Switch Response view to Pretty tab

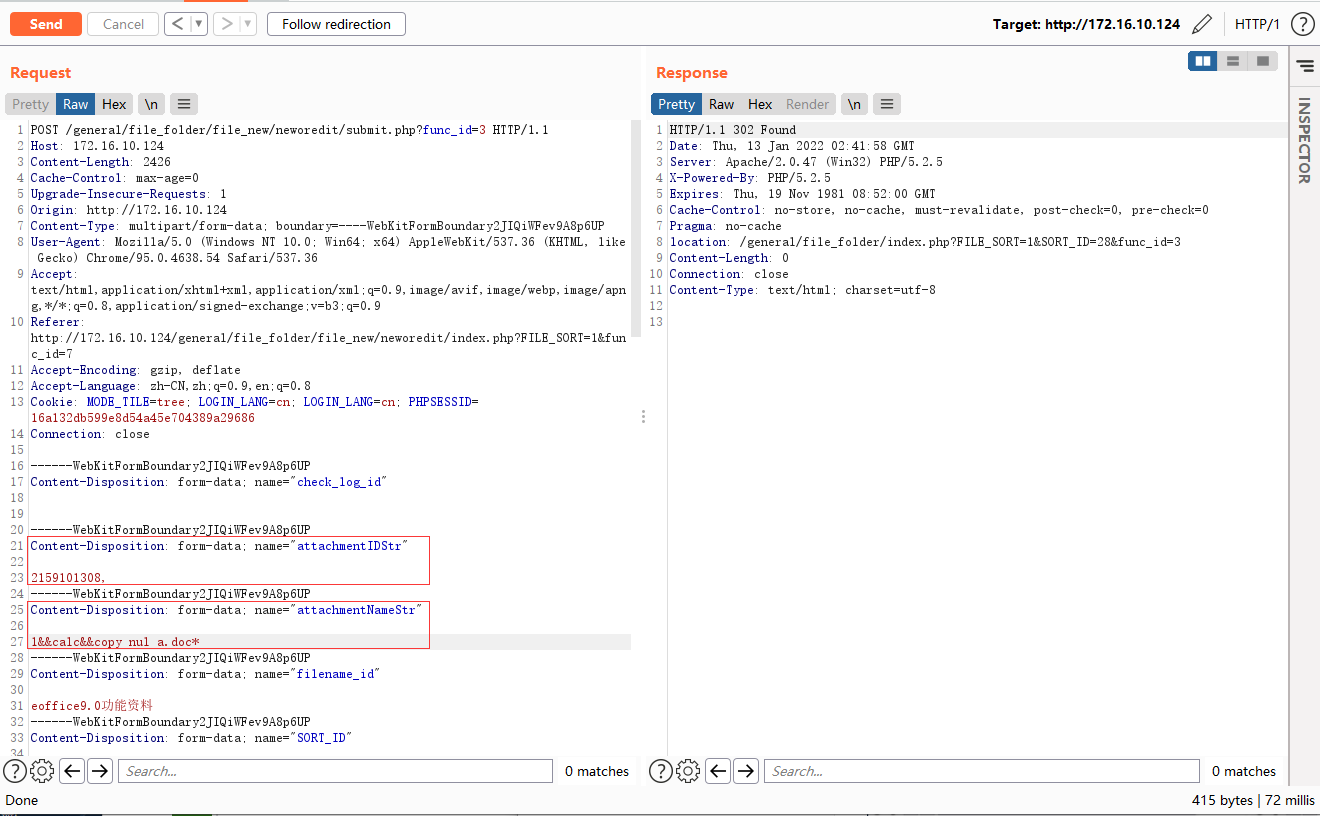coord(676,104)
